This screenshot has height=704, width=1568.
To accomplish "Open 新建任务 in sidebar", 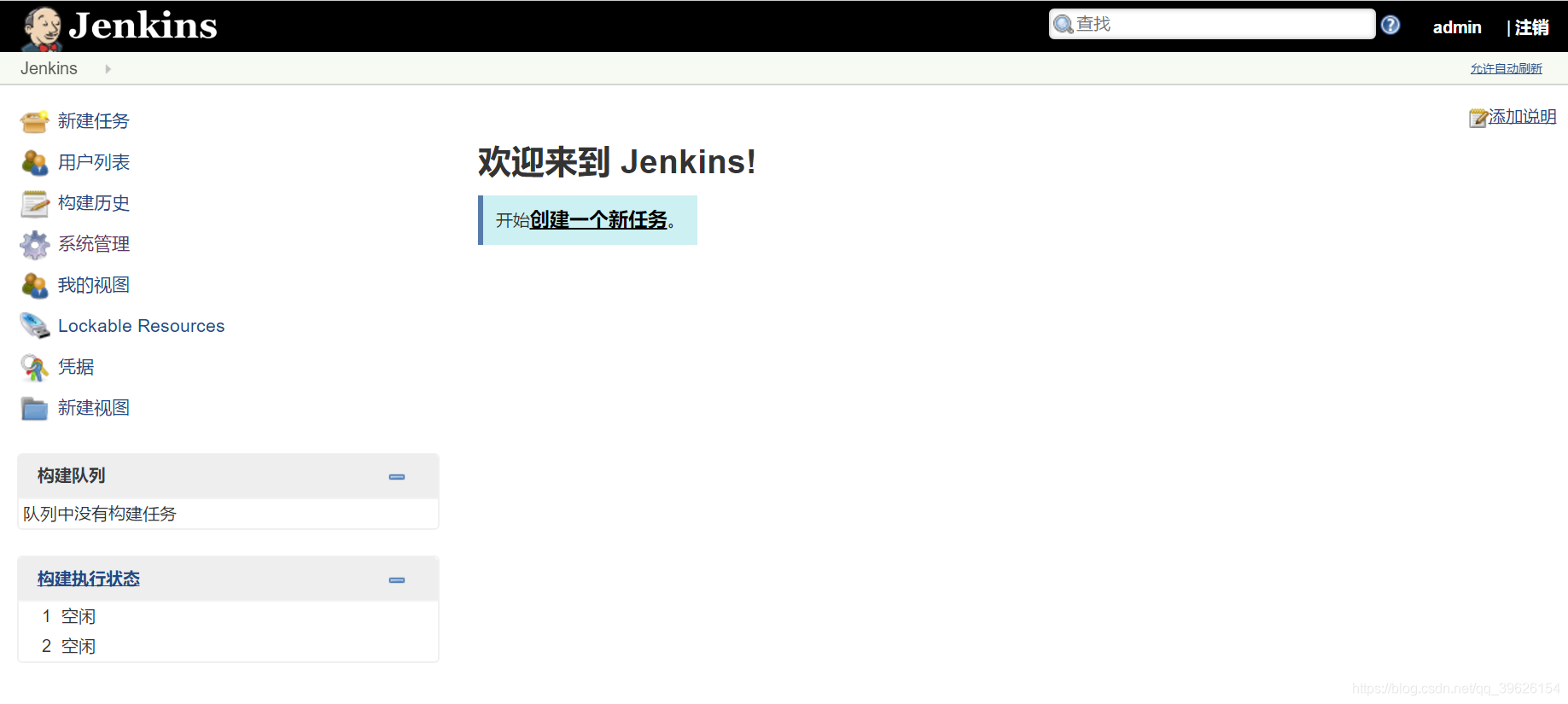I will tap(94, 121).
